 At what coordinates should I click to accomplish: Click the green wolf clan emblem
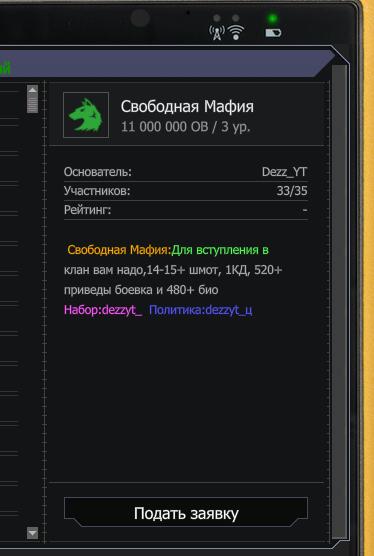[86, 115]
